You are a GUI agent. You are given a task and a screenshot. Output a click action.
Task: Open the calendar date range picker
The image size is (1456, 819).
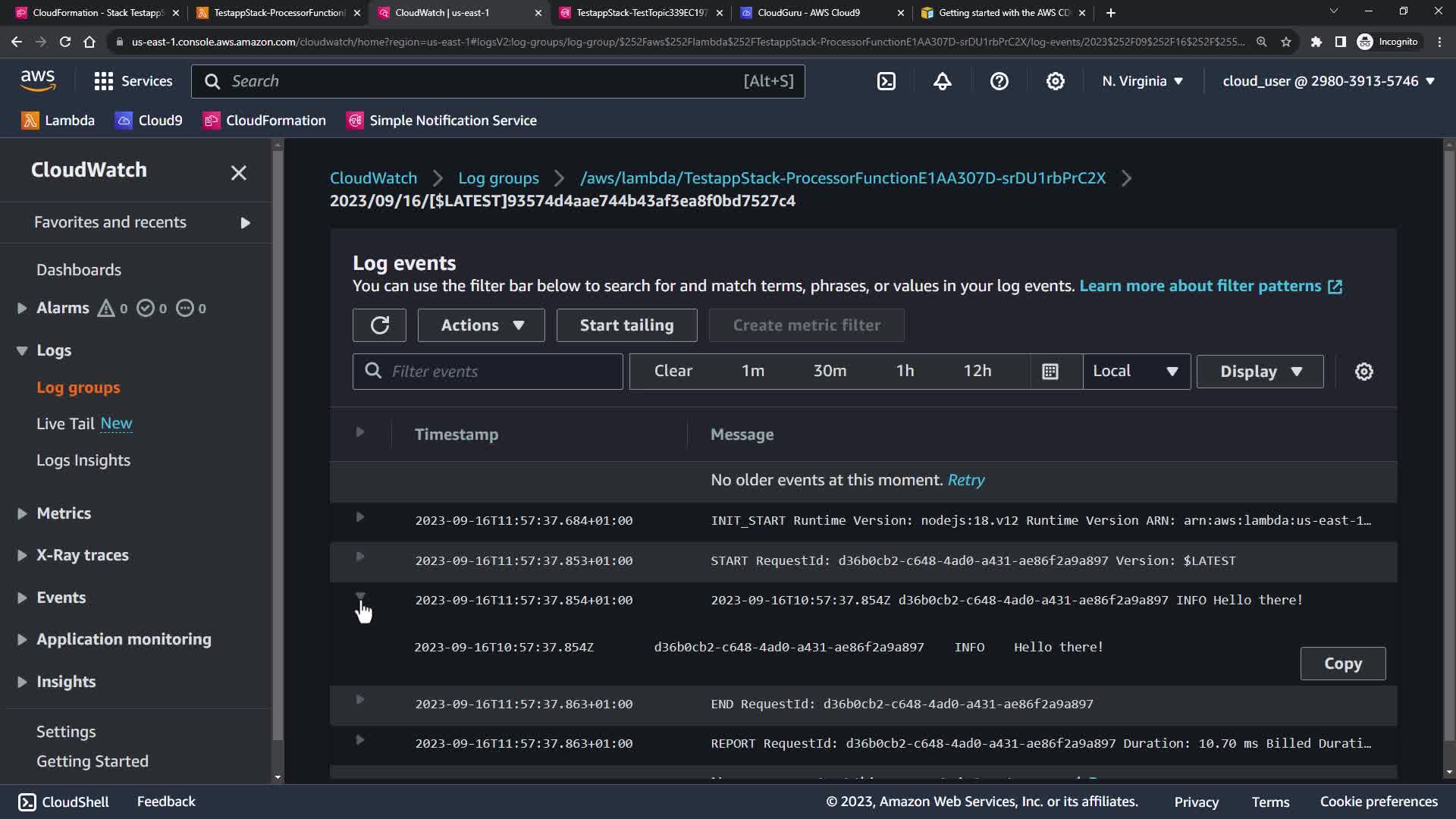click(1050, 372)
